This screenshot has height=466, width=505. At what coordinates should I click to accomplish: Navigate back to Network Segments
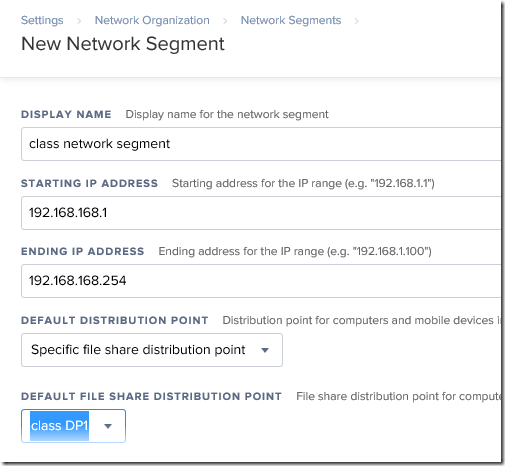click(291, 20)
